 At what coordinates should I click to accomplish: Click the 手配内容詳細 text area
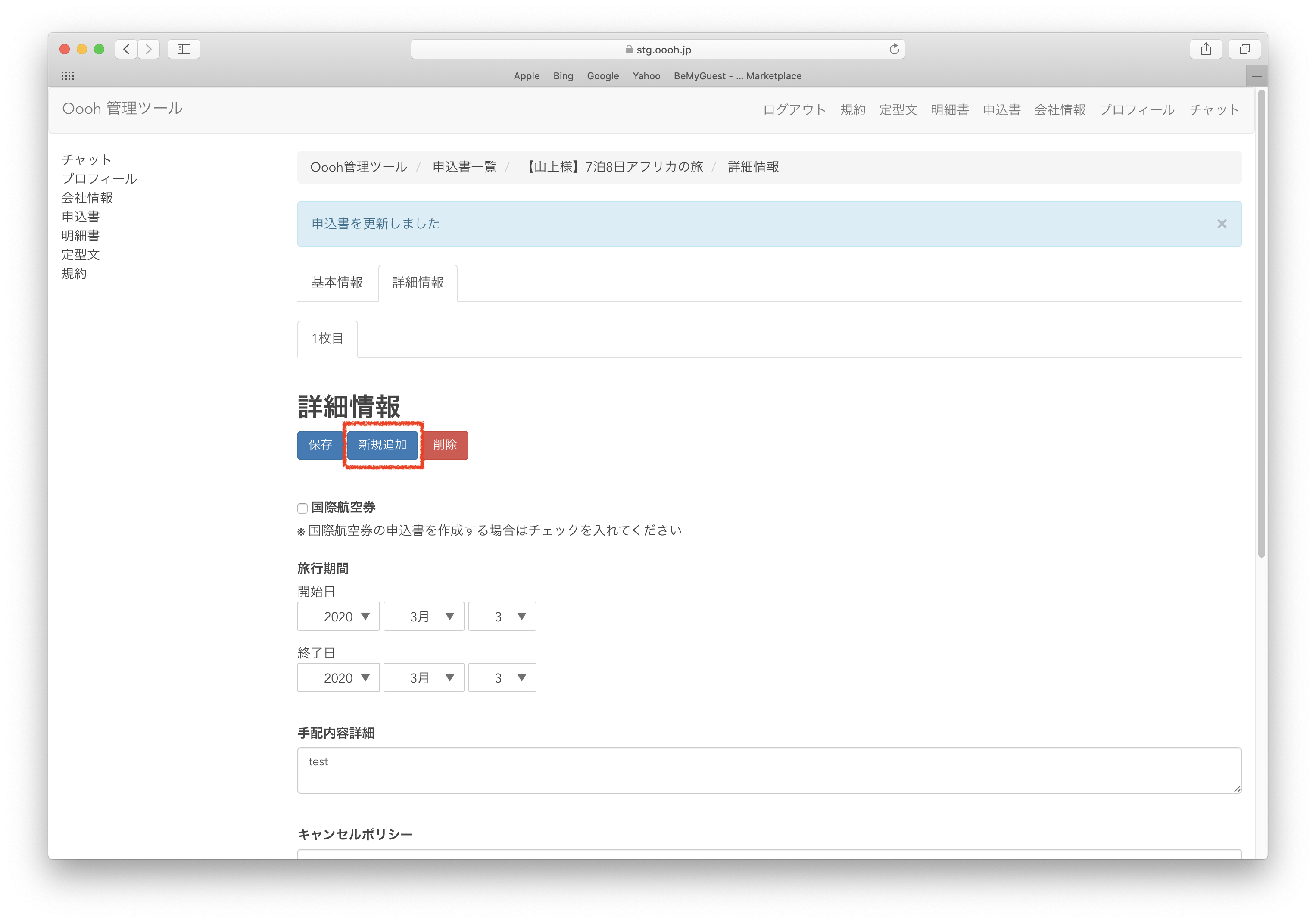point(769,770)
